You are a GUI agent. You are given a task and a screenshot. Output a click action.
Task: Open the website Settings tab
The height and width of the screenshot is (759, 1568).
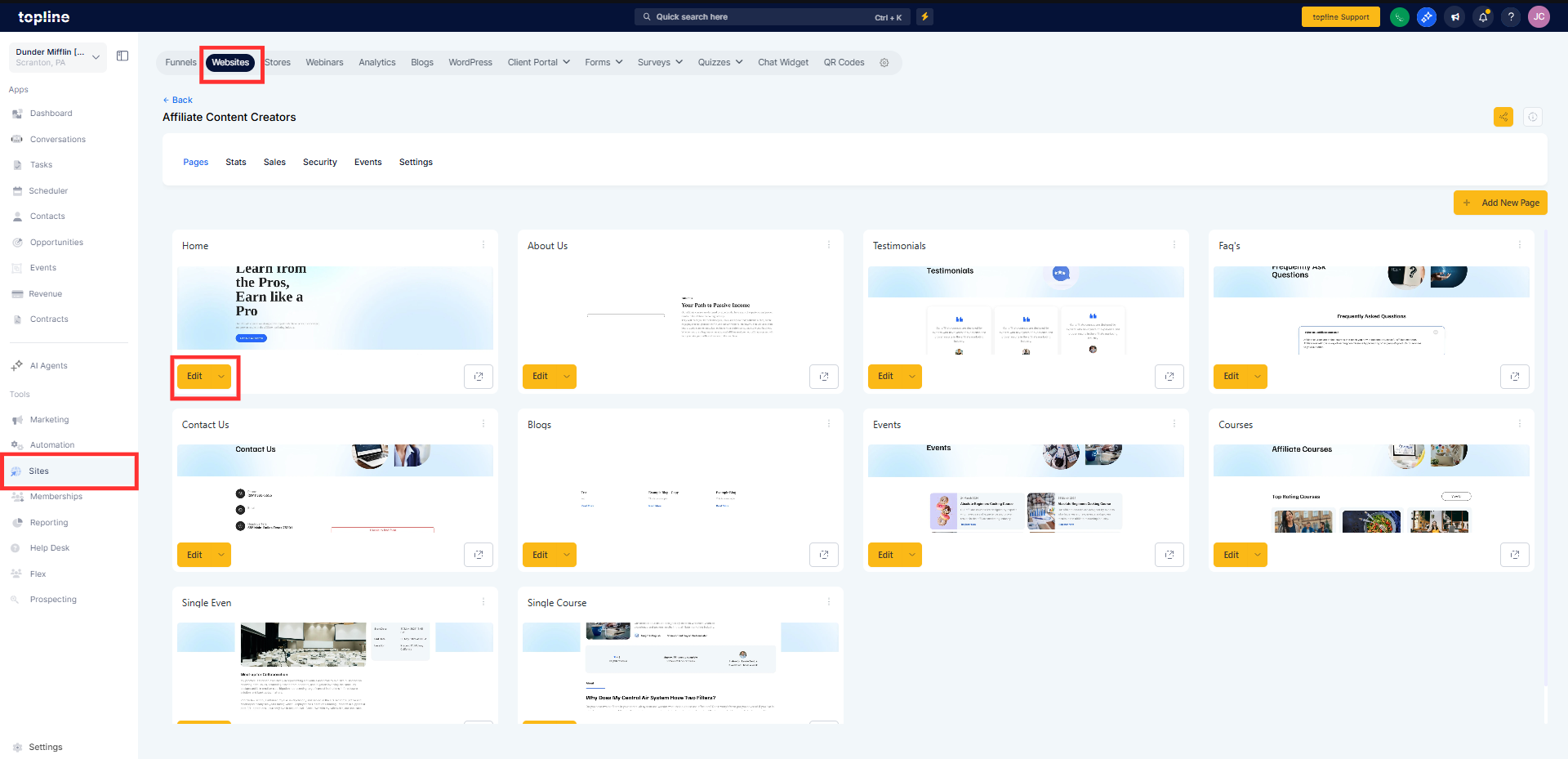coord(416,163)
